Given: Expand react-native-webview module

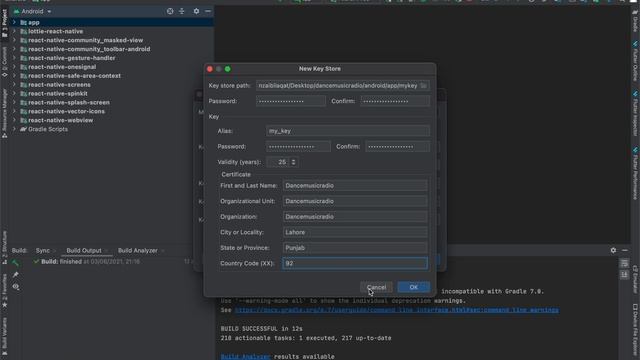Looking at the screenshot, I should 14,120.
